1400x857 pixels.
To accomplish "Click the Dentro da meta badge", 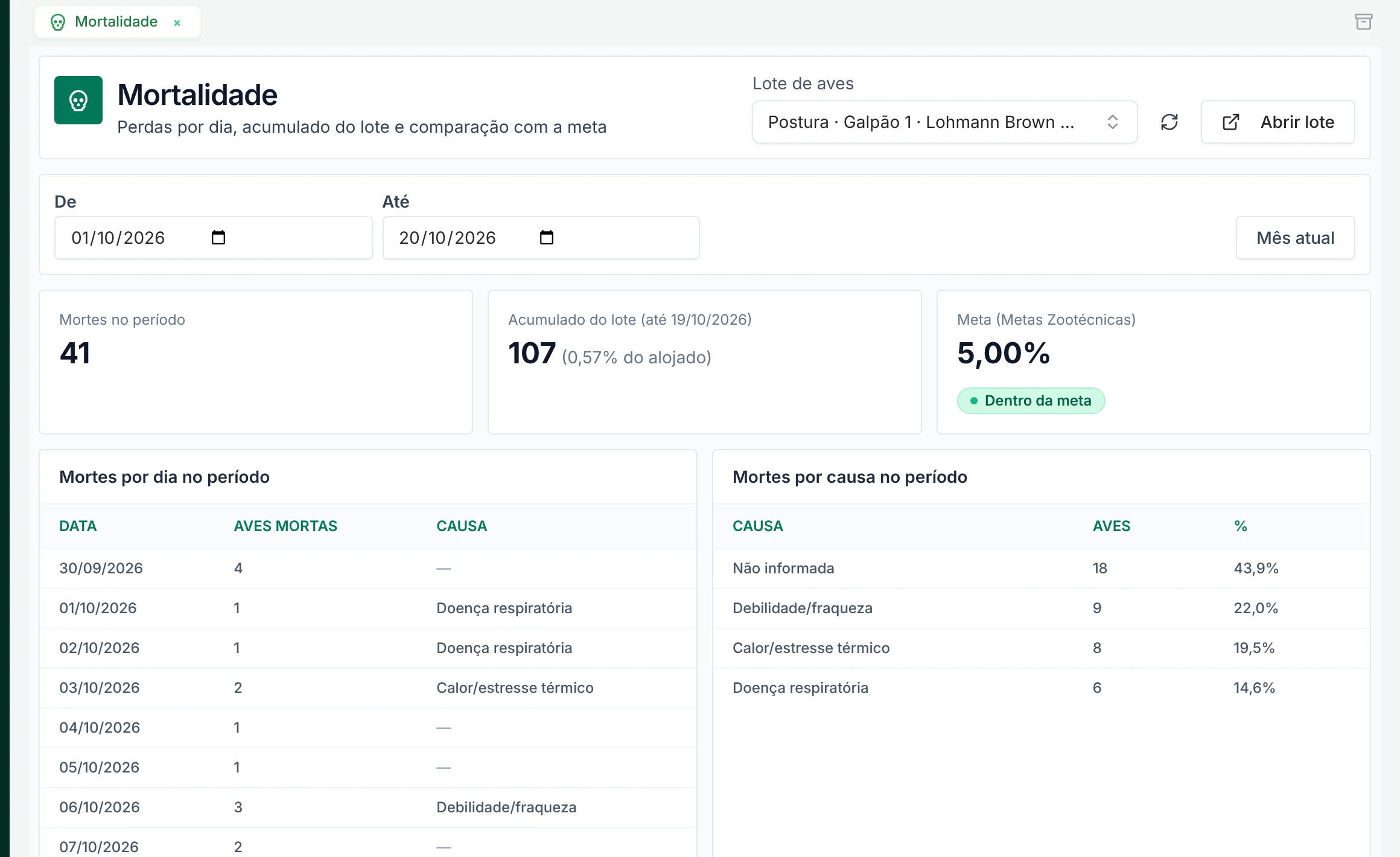I will pyautogui.click(x=1031, y=401).
